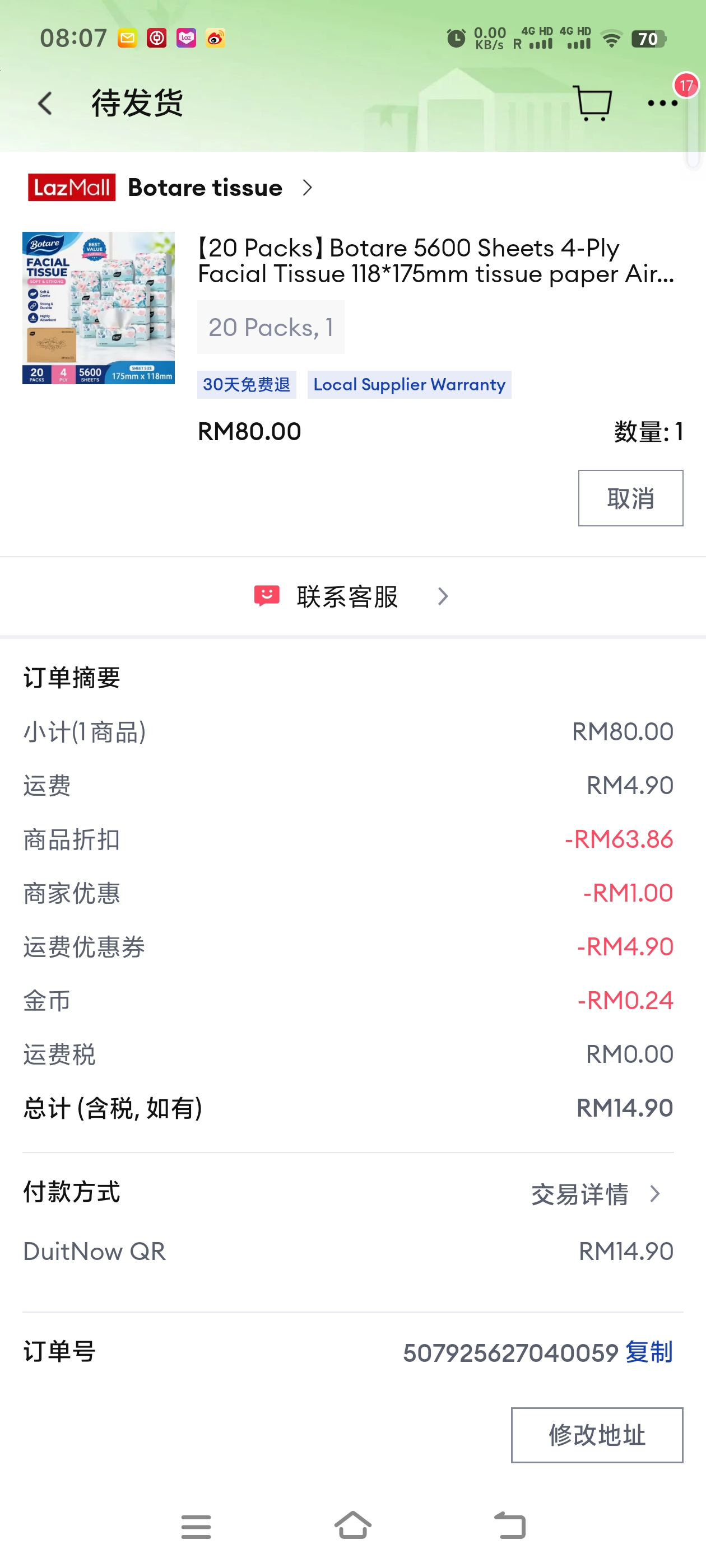Image resolution: width=706 pixels, height=1568 pixels.
Task: Click the 修改地址 button
Action: pyautogui.click(x=597, y=1435)
